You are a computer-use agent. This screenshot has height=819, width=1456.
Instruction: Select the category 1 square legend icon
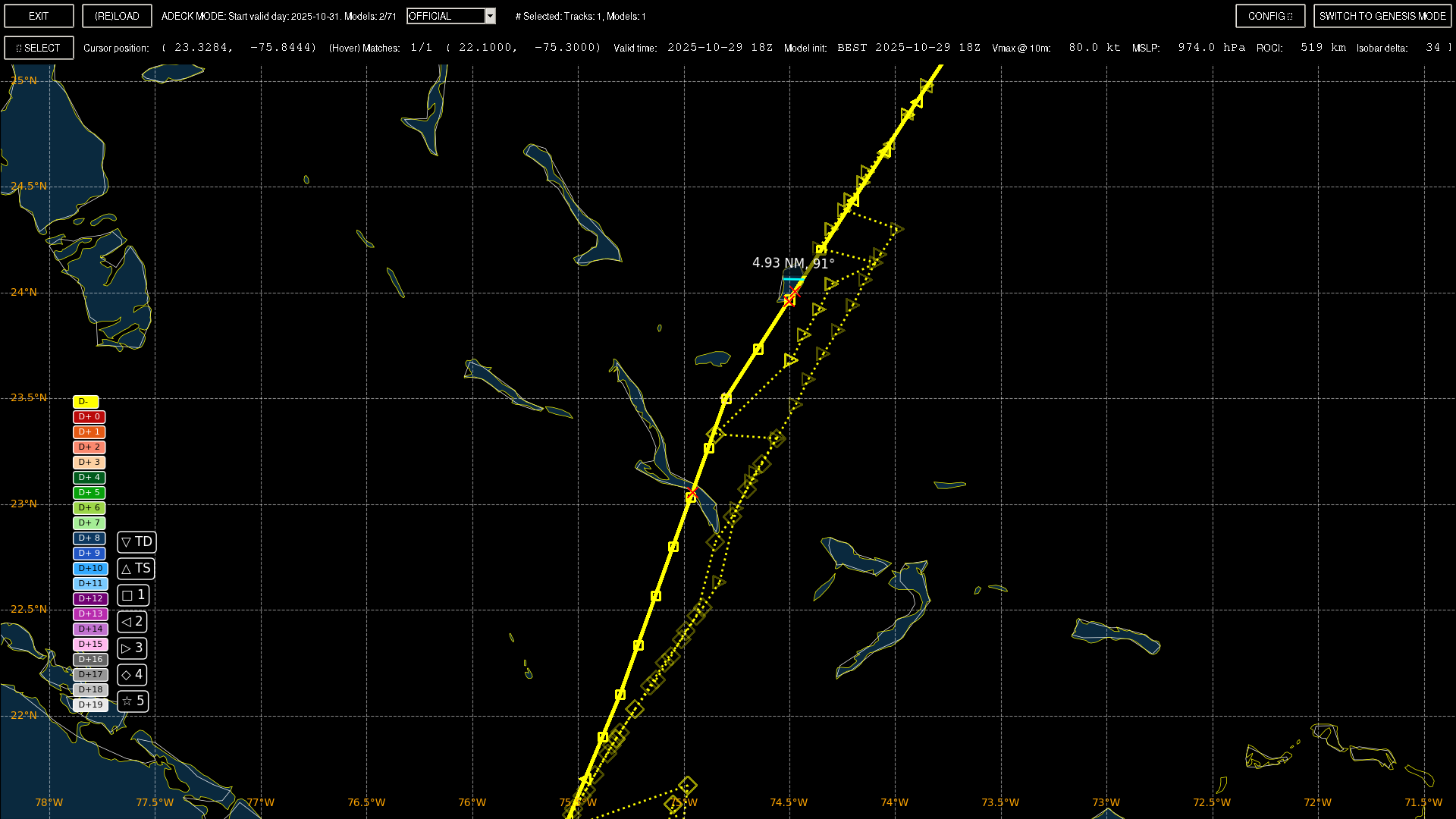pos(127,595)
